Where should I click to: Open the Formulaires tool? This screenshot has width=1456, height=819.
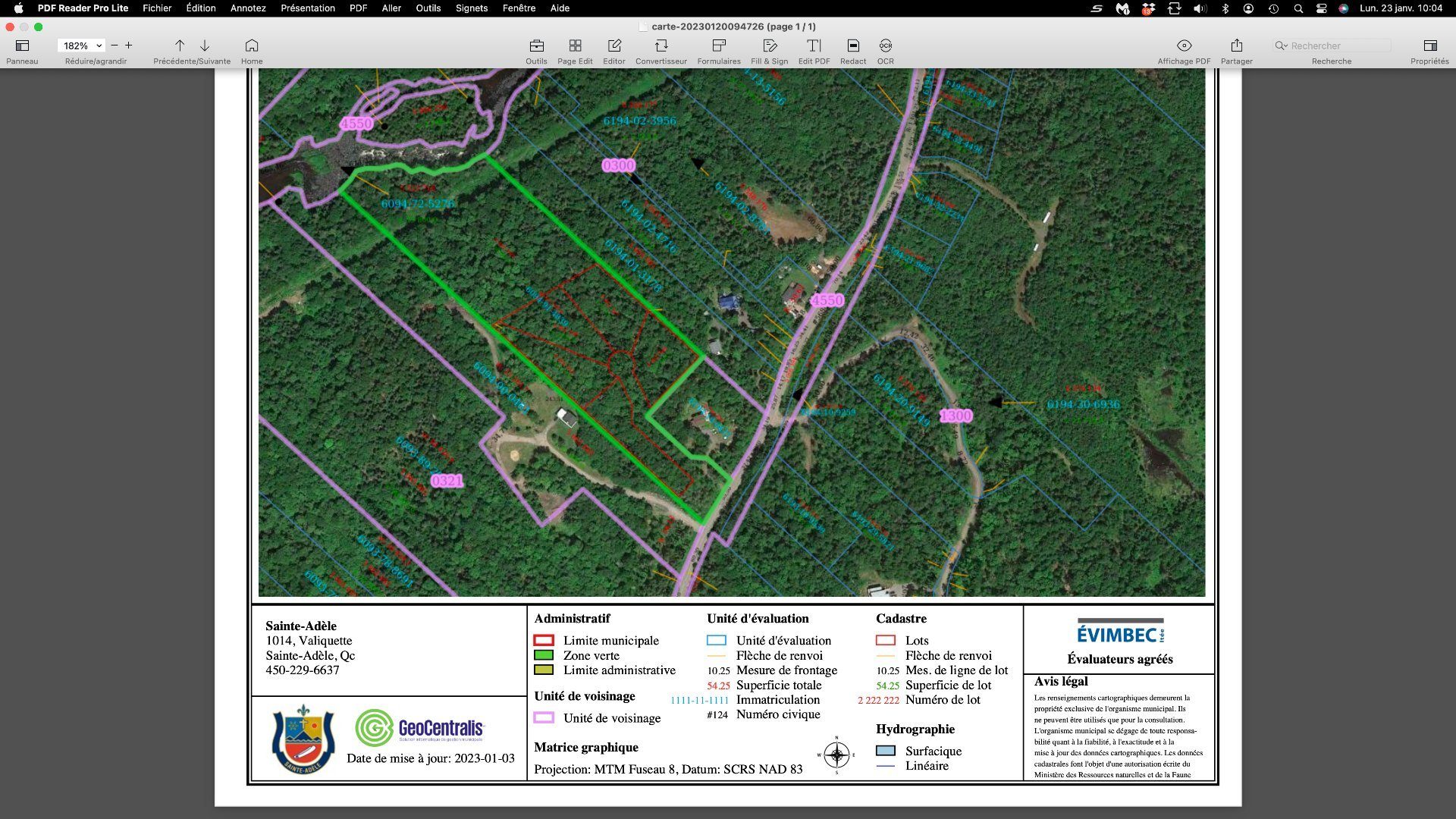click(x=719, y=45)
